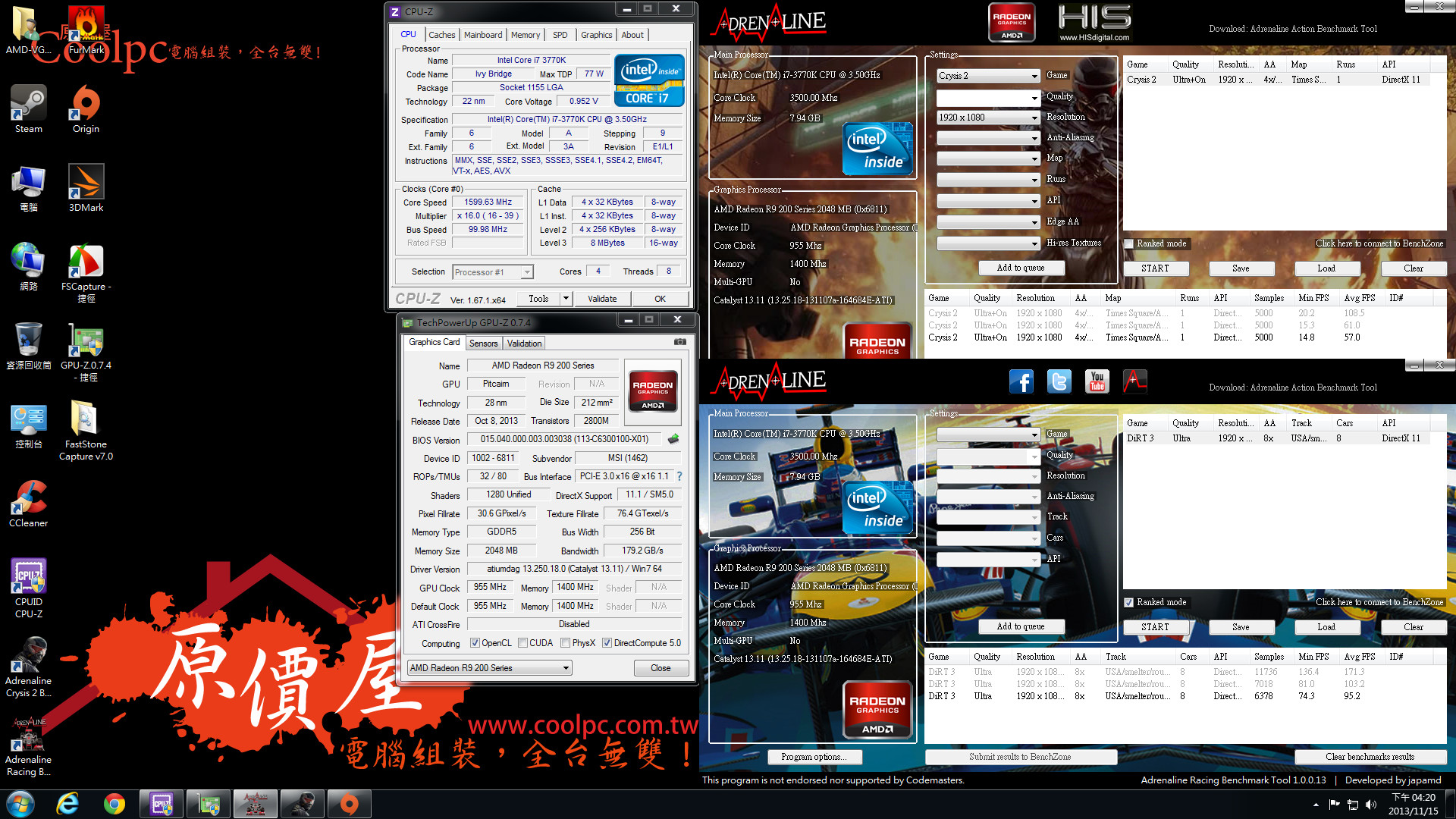
Task: Open the Track dropdown in the Racing window
Action: pos(988,517)
